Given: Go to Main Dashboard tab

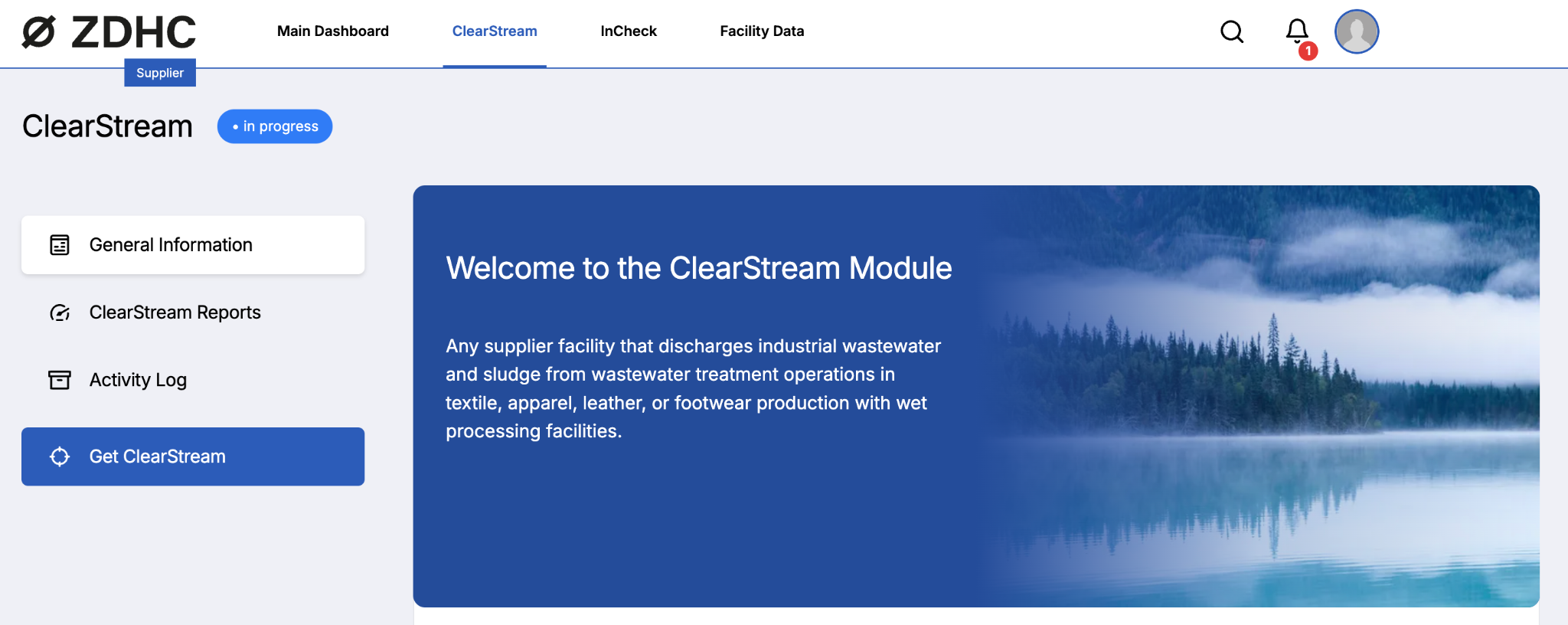Looking at the screenshot, I should point(333,31).
